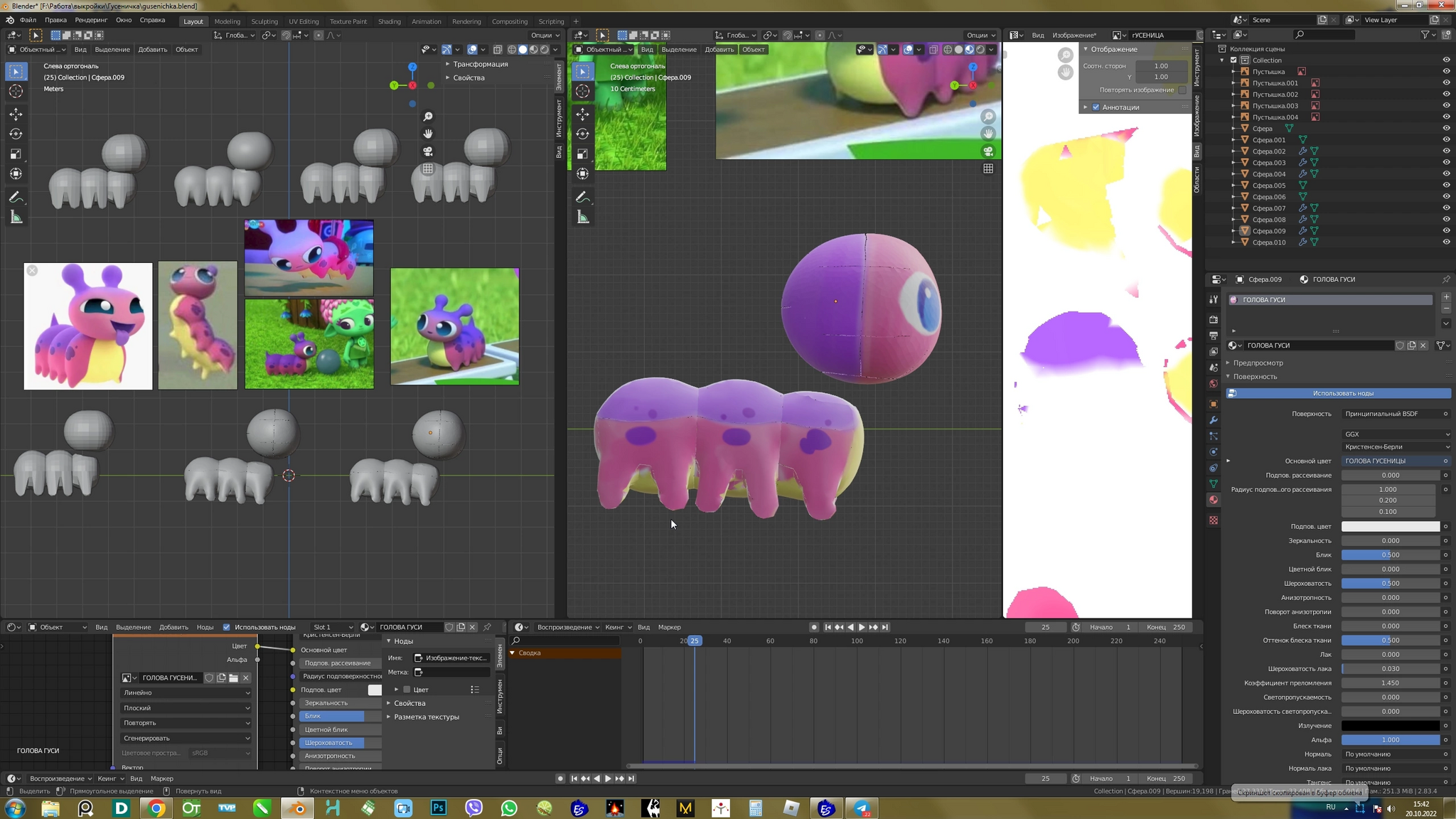Open Texture properties checker tab
Image resolution: width=1456 pixels, height=819 pixels.
(x=1214, y=520)
